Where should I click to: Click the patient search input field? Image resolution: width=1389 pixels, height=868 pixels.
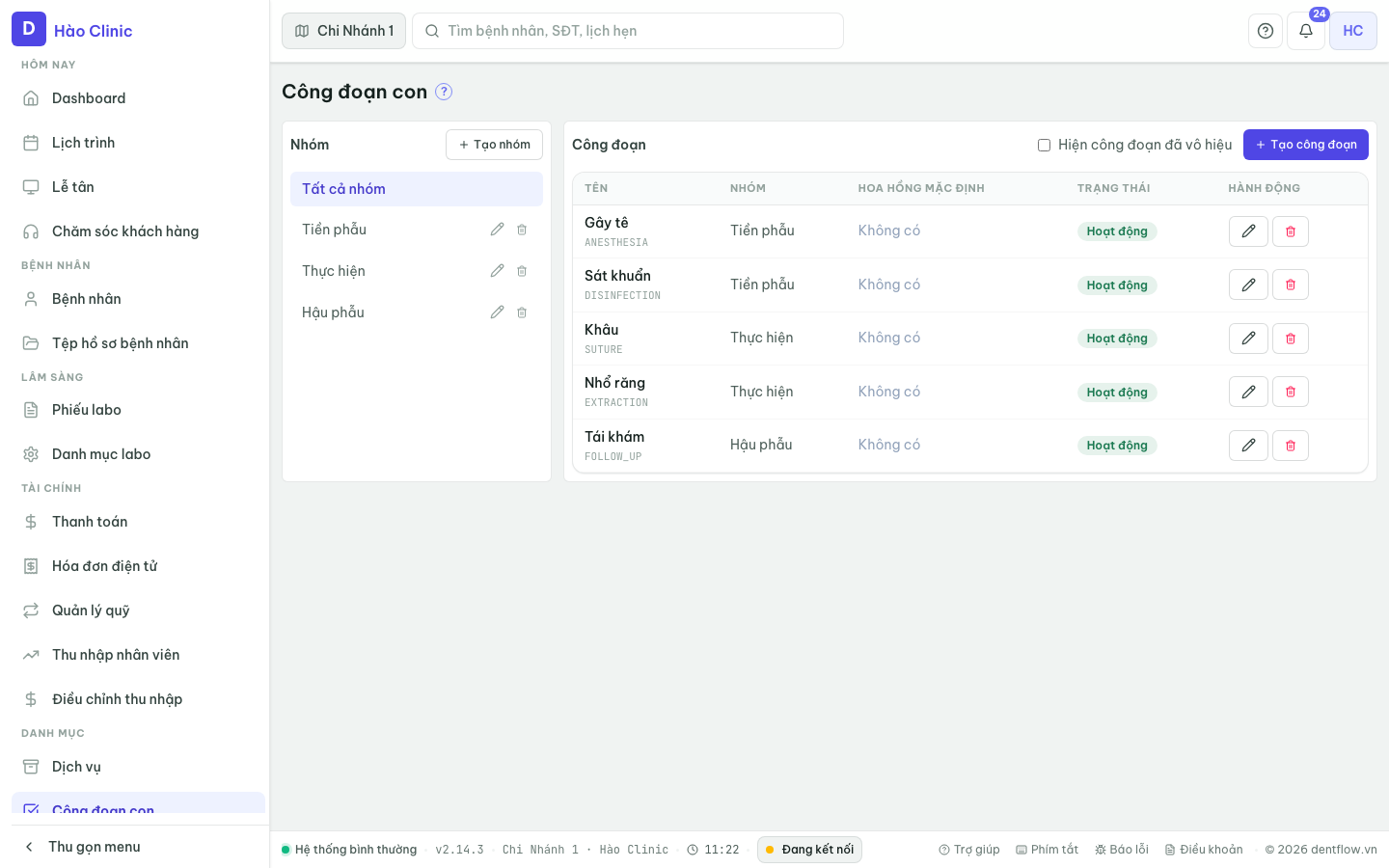point(628,31)
